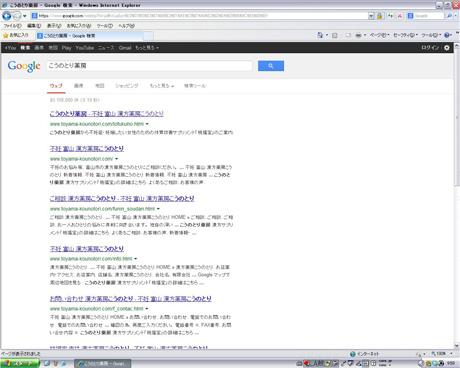Click the Read mail envelope icon
The height and width of the screenshot is (368, 460).
point(348,35)
